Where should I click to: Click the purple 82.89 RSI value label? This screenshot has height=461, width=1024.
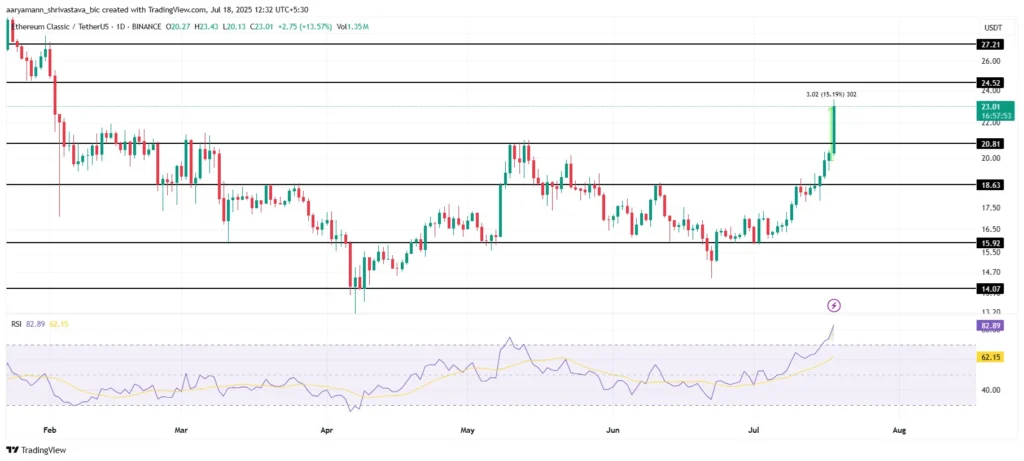pyautogui.click(x=989, y=326)
